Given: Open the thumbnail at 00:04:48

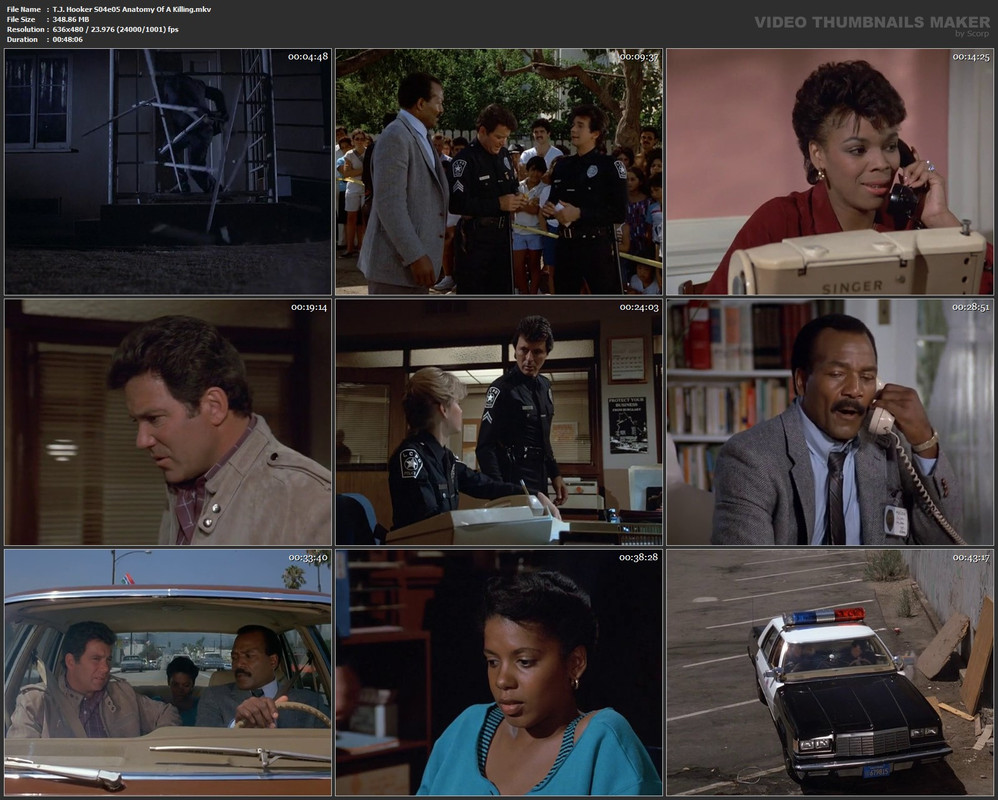Looking at the screenshot, I should pos(168,172).
